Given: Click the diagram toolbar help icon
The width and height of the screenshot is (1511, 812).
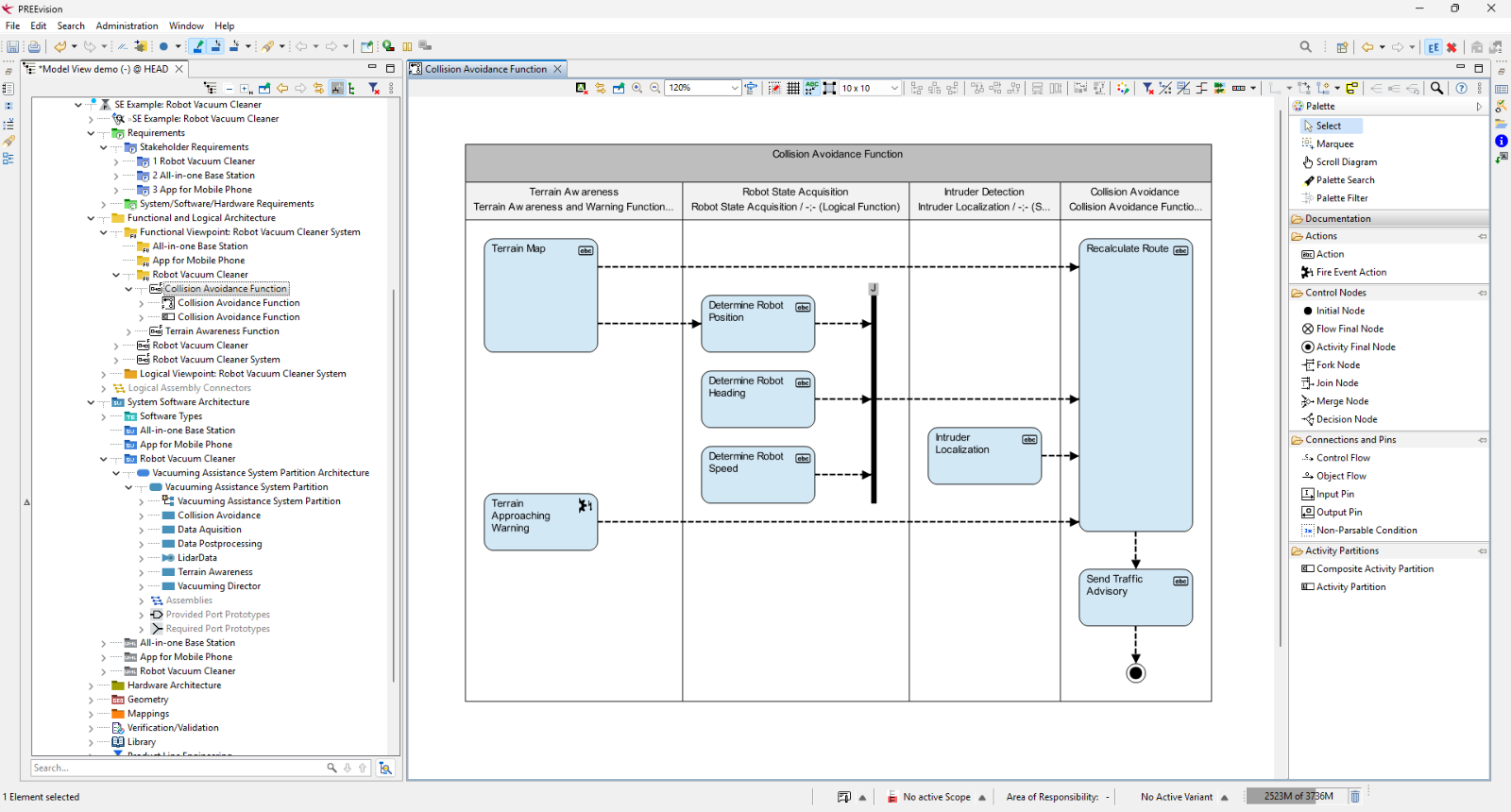Looking at the screenshot, I should [x=1462, y=88].
